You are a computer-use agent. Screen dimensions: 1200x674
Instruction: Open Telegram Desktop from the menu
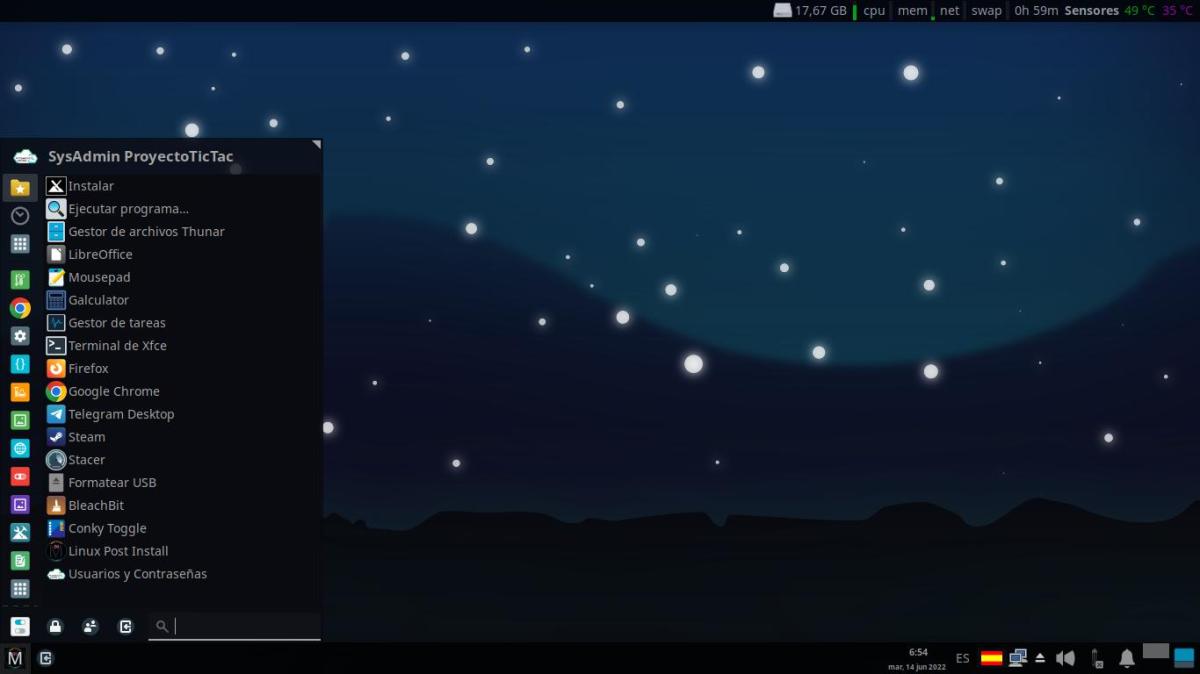click(x=120, y=414)
